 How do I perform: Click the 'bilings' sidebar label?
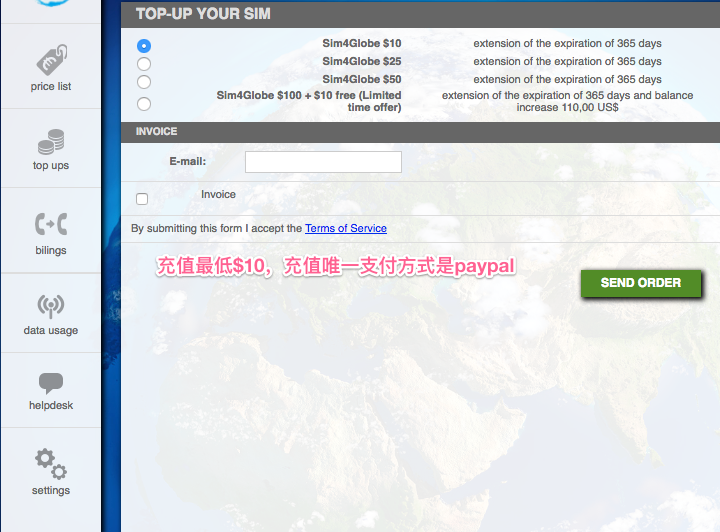(x=51, y=250)
